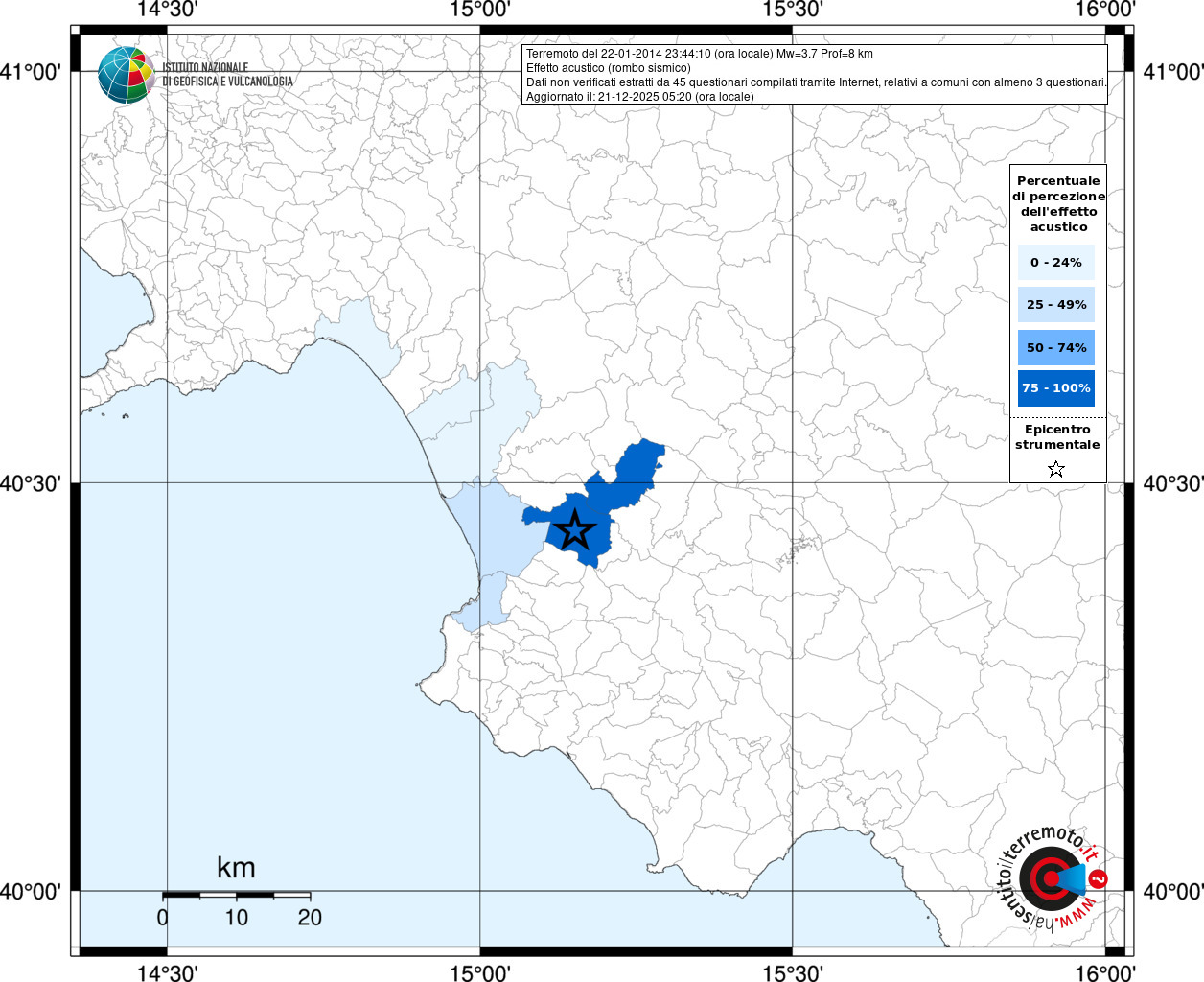Click right axis label 41°00'
The image size is (1204, 982).
tap(1172, 72)
